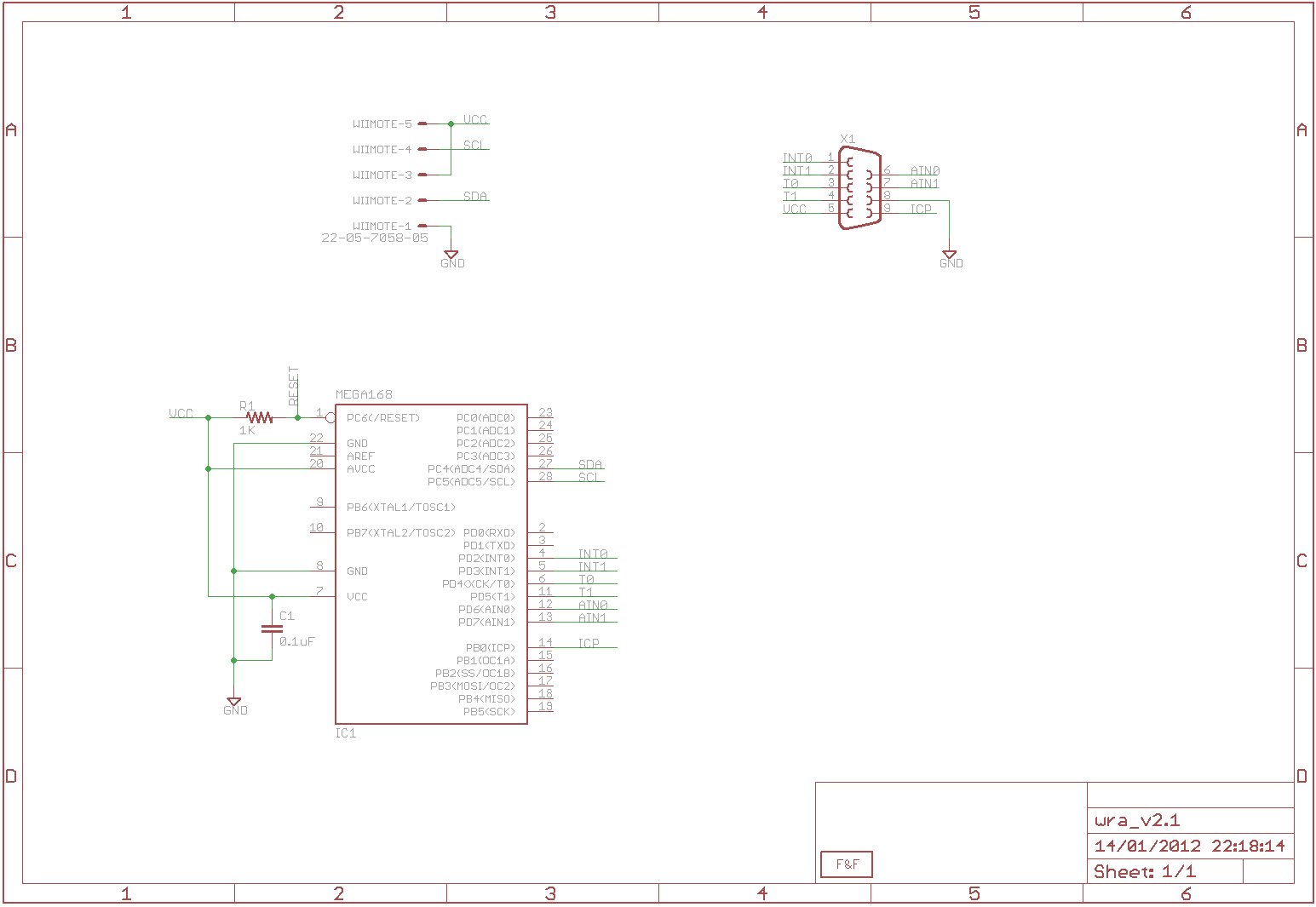The height and width of the screenshot is (907, 1316).
Task: Select the WIIMOTE-3 pin label
Action: 382,175
